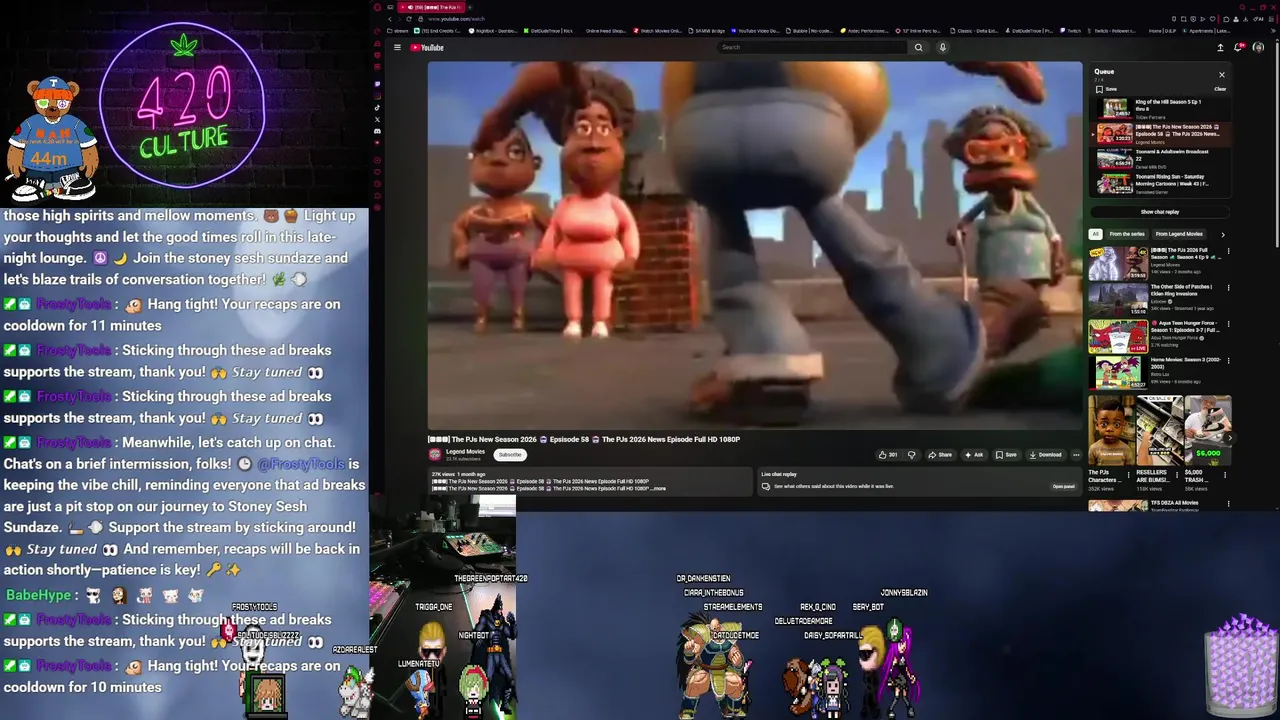This screenshot has width=1280, height=720.
Task: Save the video with the Save button
Action: tap(1006, 455)
